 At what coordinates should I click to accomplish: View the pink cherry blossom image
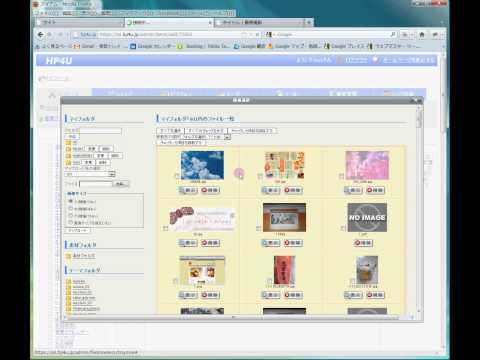(x=353, y=190)
